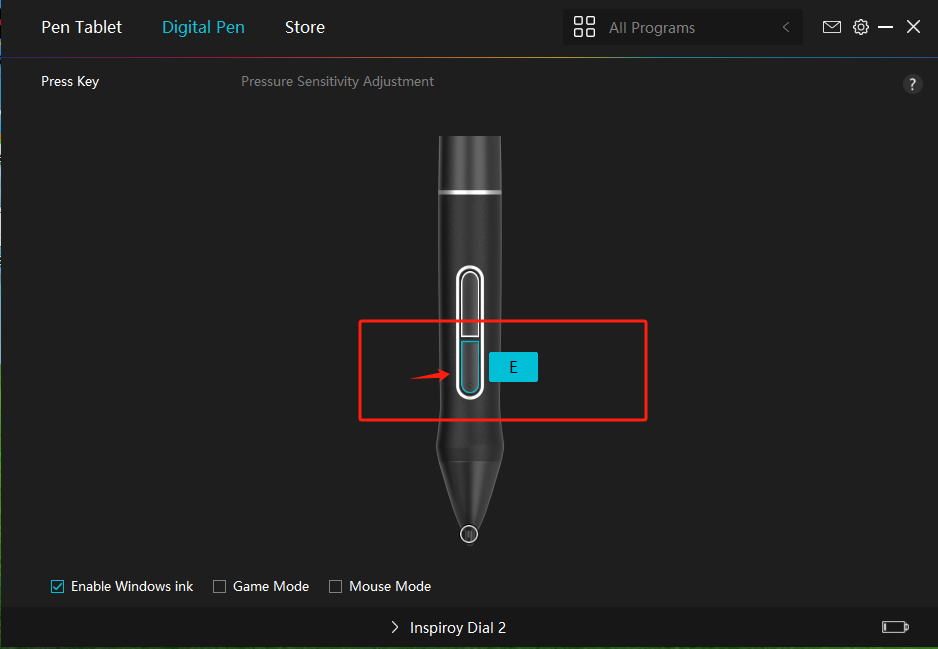Open the Pen Tablet tab
Screen dimensions: 938x649
click(81, 28)
